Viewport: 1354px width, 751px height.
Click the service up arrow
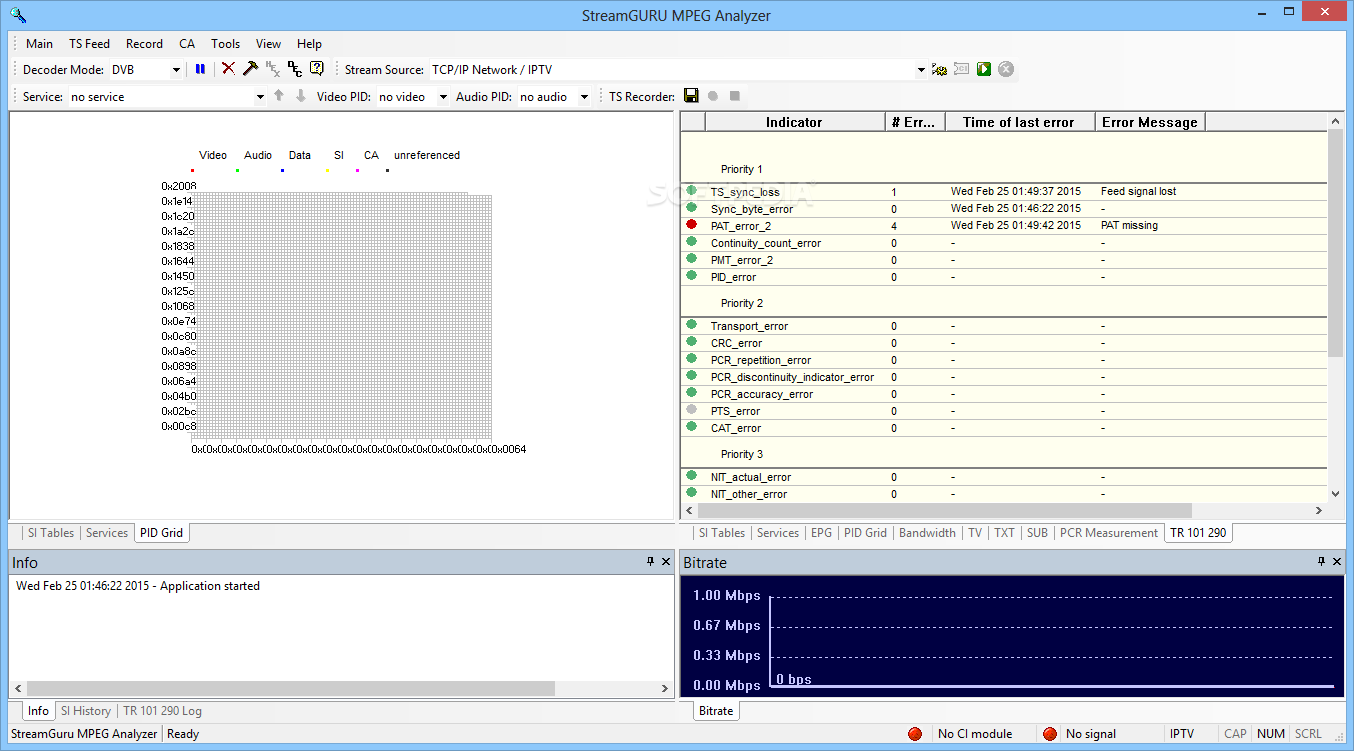tap(279, 96)
